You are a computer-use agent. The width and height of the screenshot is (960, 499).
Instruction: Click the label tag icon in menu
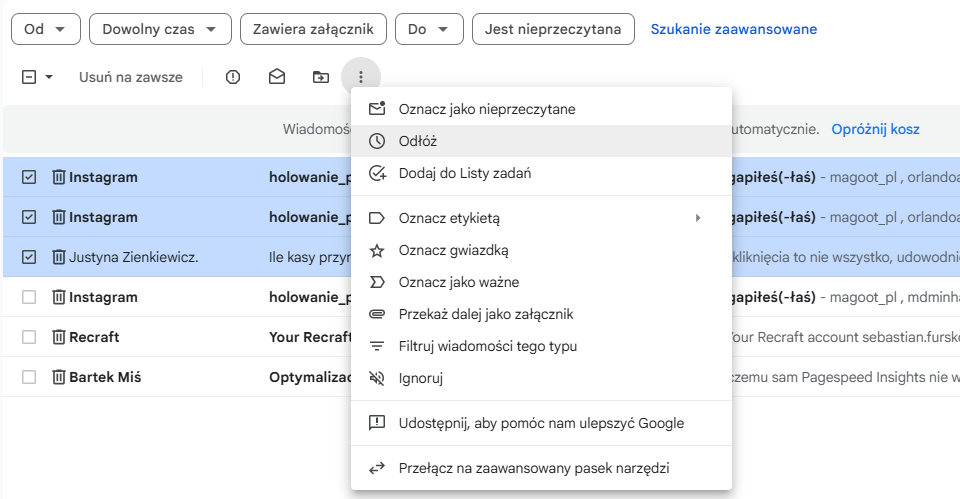[377, 218]
